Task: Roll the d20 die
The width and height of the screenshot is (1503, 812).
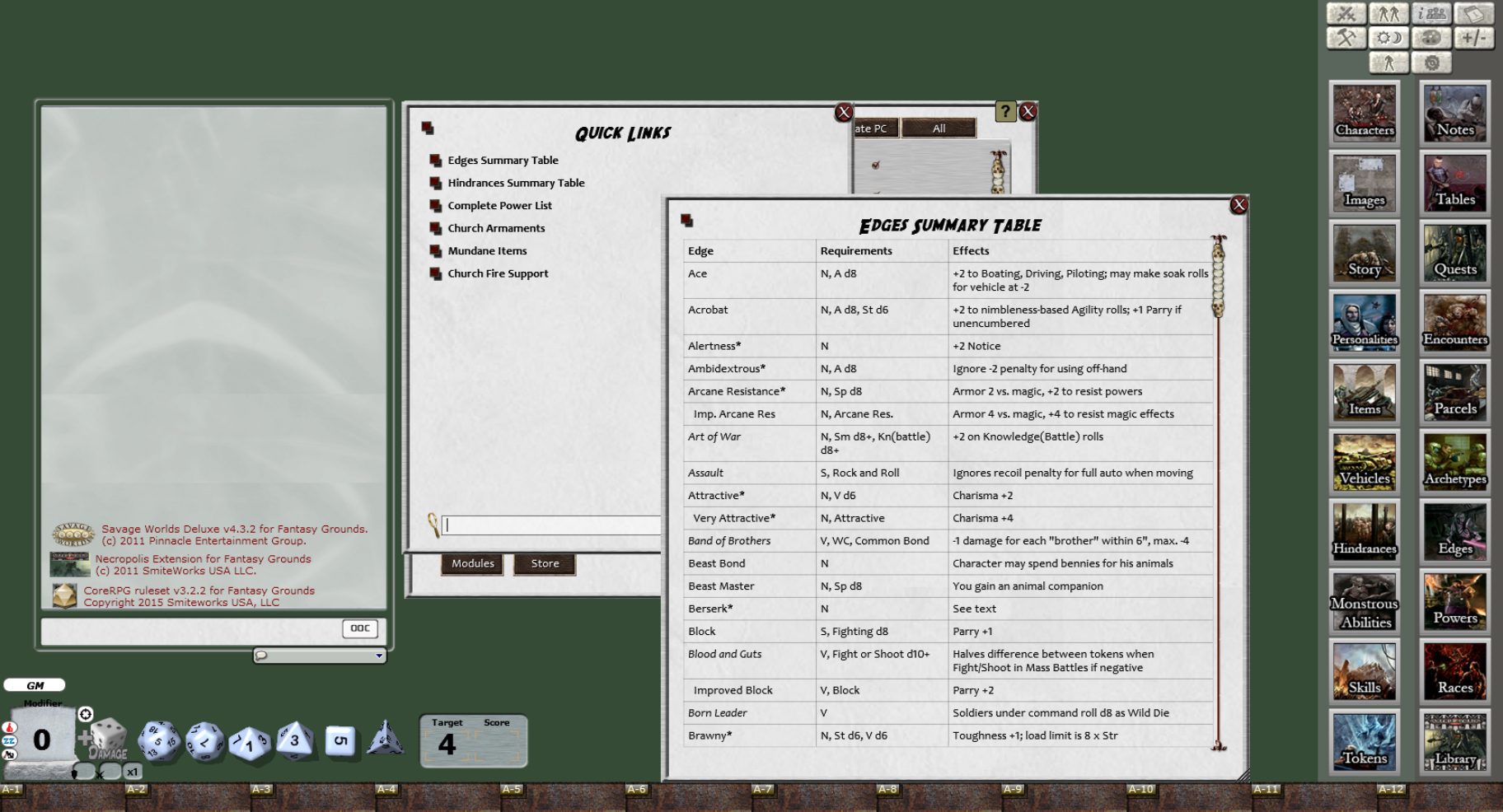Action: click(x=158, y=741)
